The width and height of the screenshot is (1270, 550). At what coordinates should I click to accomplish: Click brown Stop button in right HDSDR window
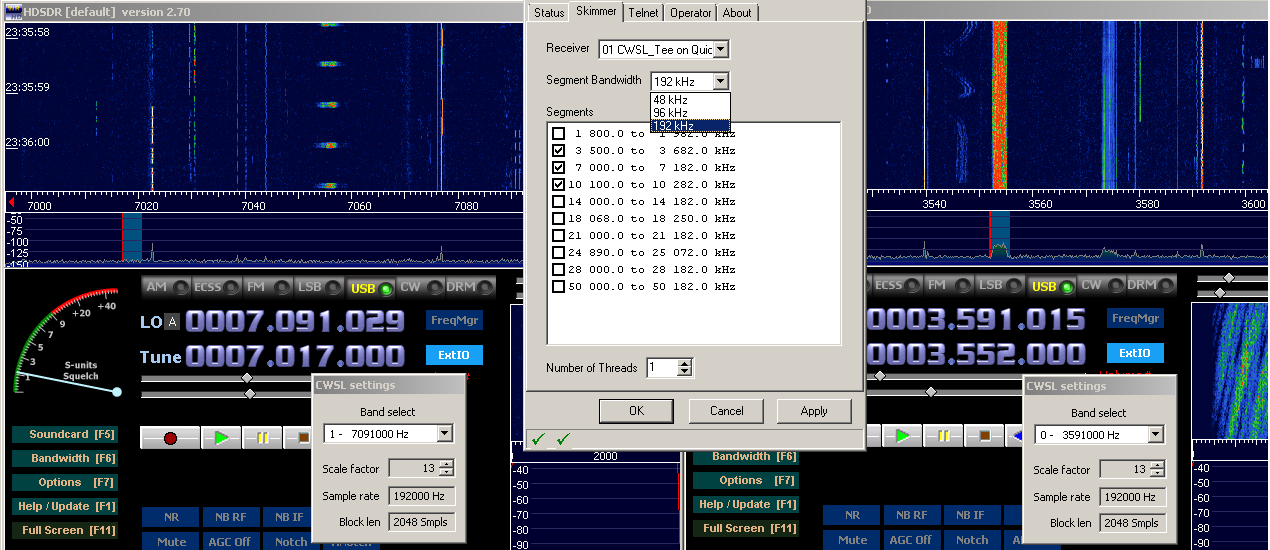pos(984,435)
